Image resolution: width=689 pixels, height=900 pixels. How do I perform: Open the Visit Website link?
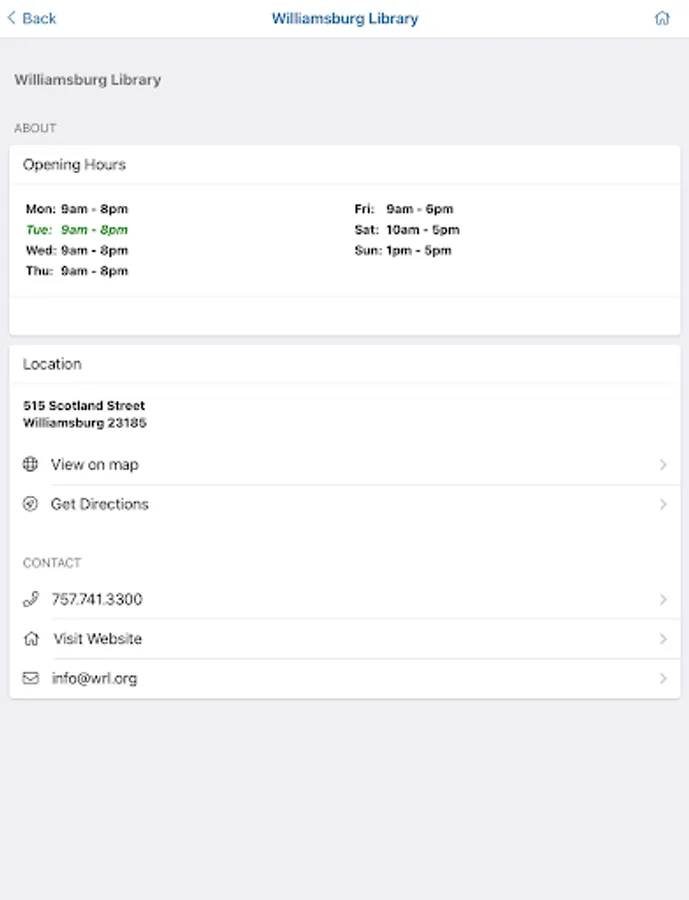[97, 638]
